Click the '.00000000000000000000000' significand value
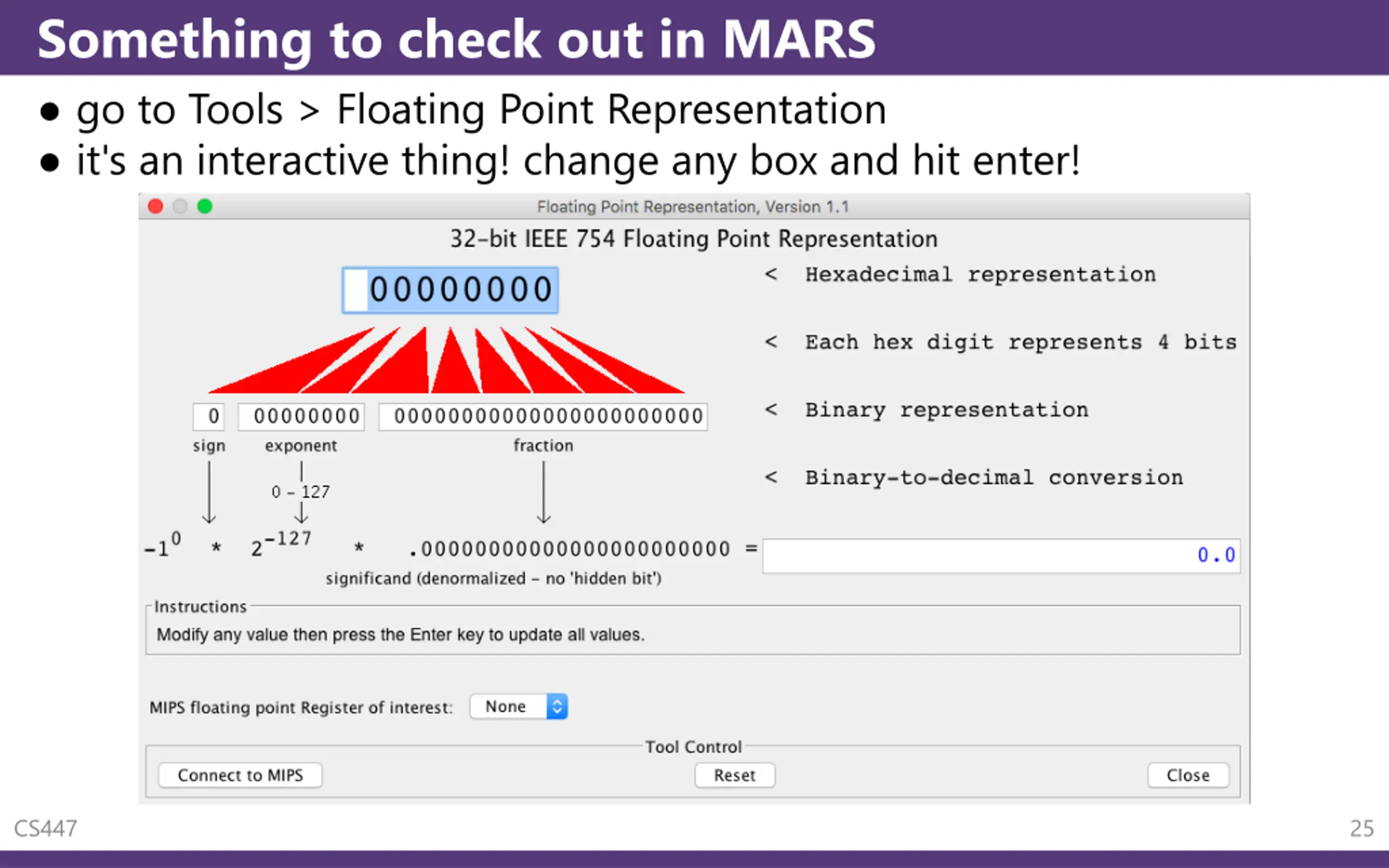 click(x=569, y=550)
